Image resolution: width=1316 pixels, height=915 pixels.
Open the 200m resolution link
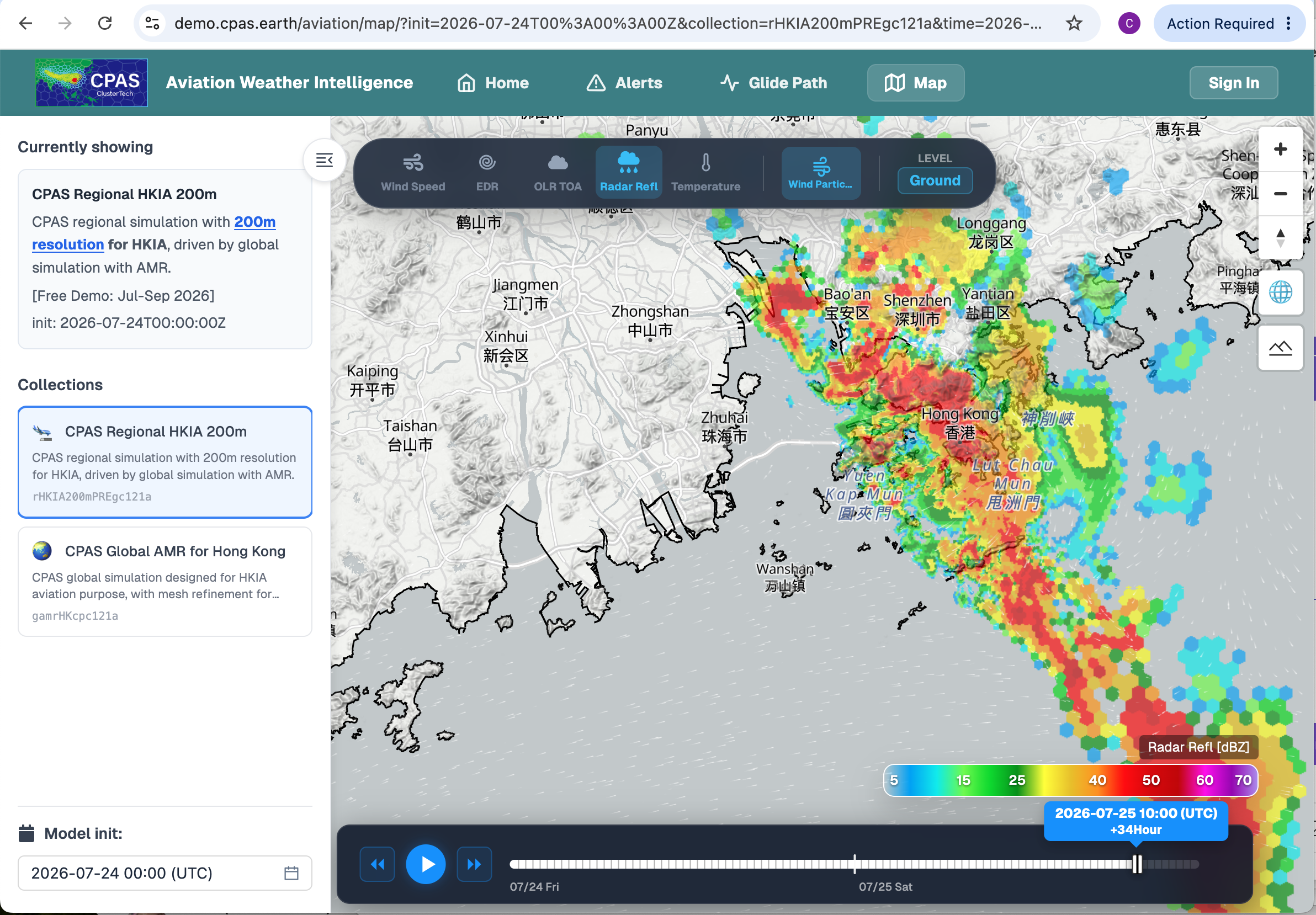(x=153, y=233)
